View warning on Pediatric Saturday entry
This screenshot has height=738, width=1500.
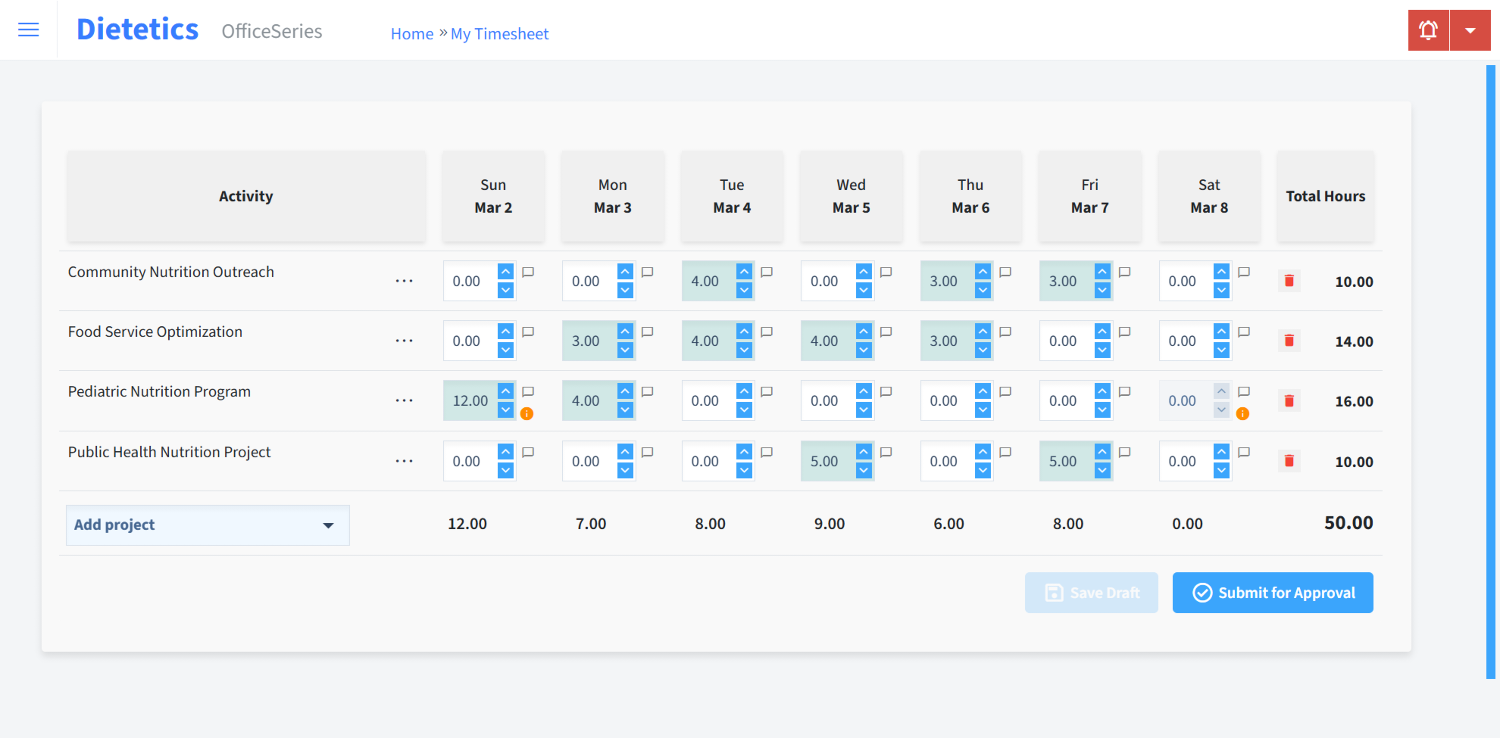pos(1242,412)
